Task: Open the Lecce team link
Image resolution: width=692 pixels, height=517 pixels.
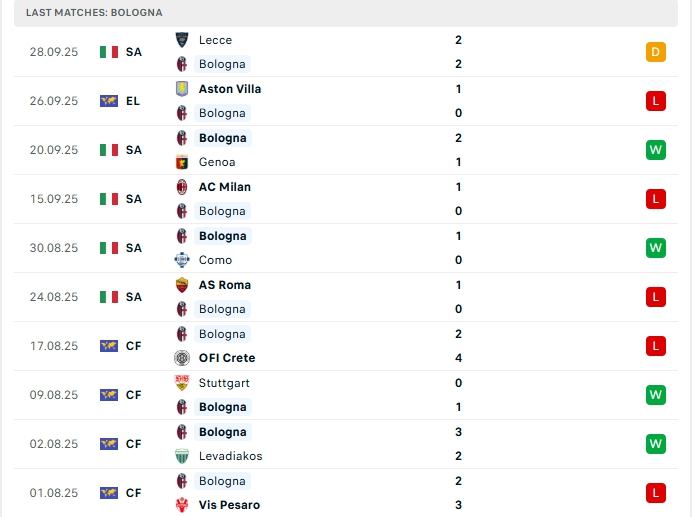Action: click(x=215, y=40)
